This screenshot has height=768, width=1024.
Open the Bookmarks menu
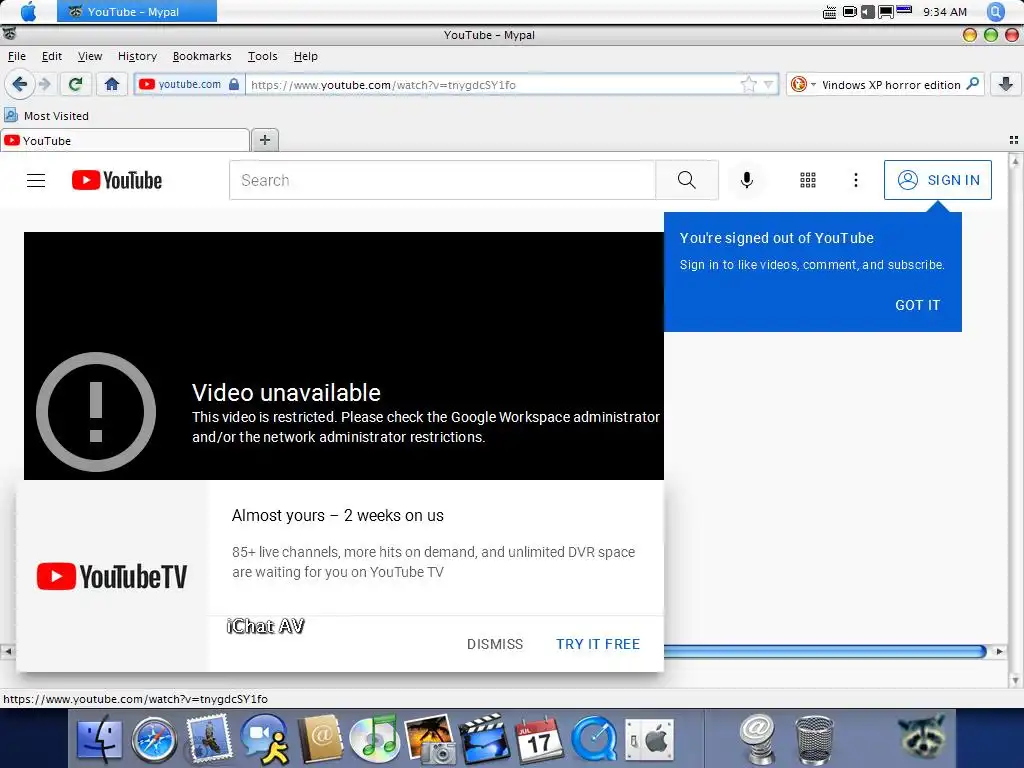pos(202,56)
